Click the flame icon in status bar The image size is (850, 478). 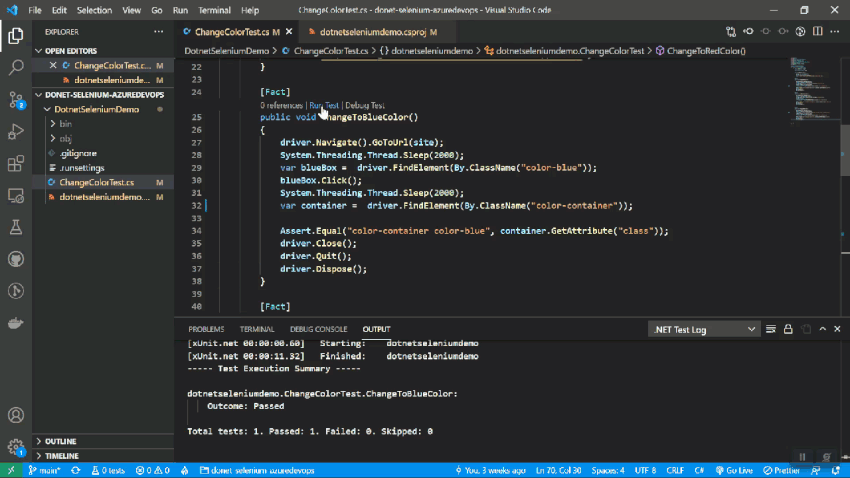click(184, 470)
